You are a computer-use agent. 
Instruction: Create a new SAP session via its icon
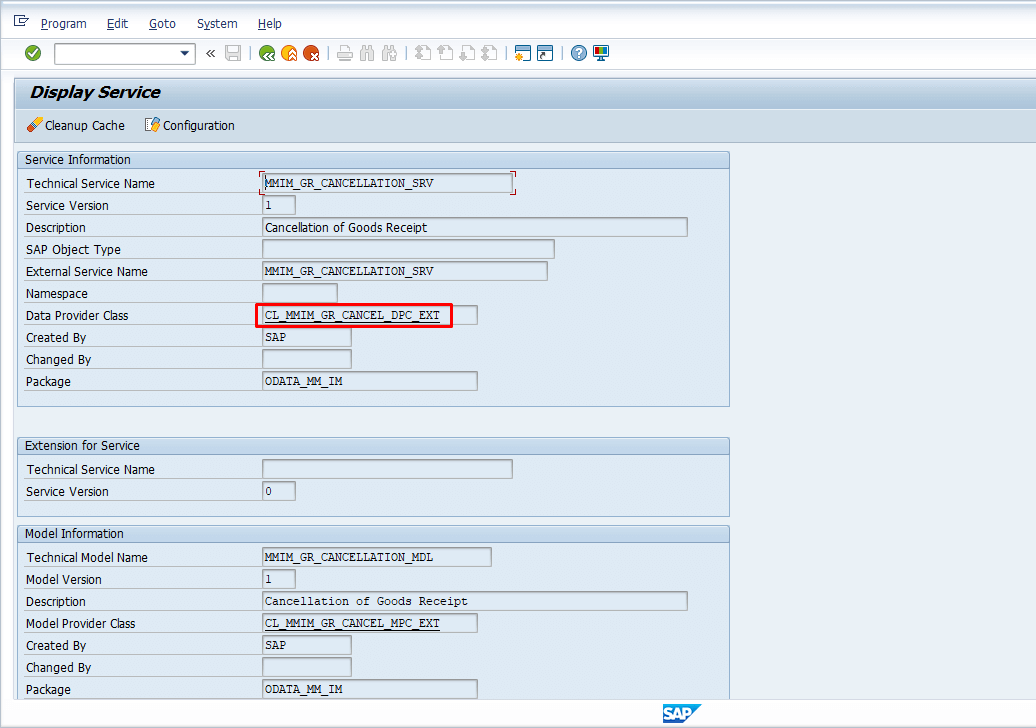(x=522, y=53)
